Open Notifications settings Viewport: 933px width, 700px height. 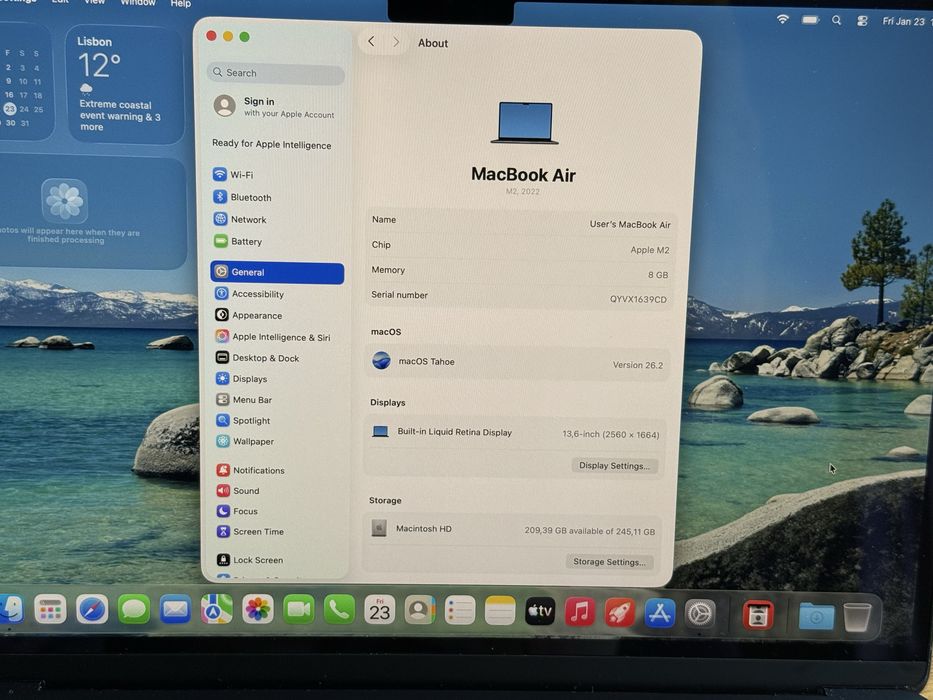point(251,470)
